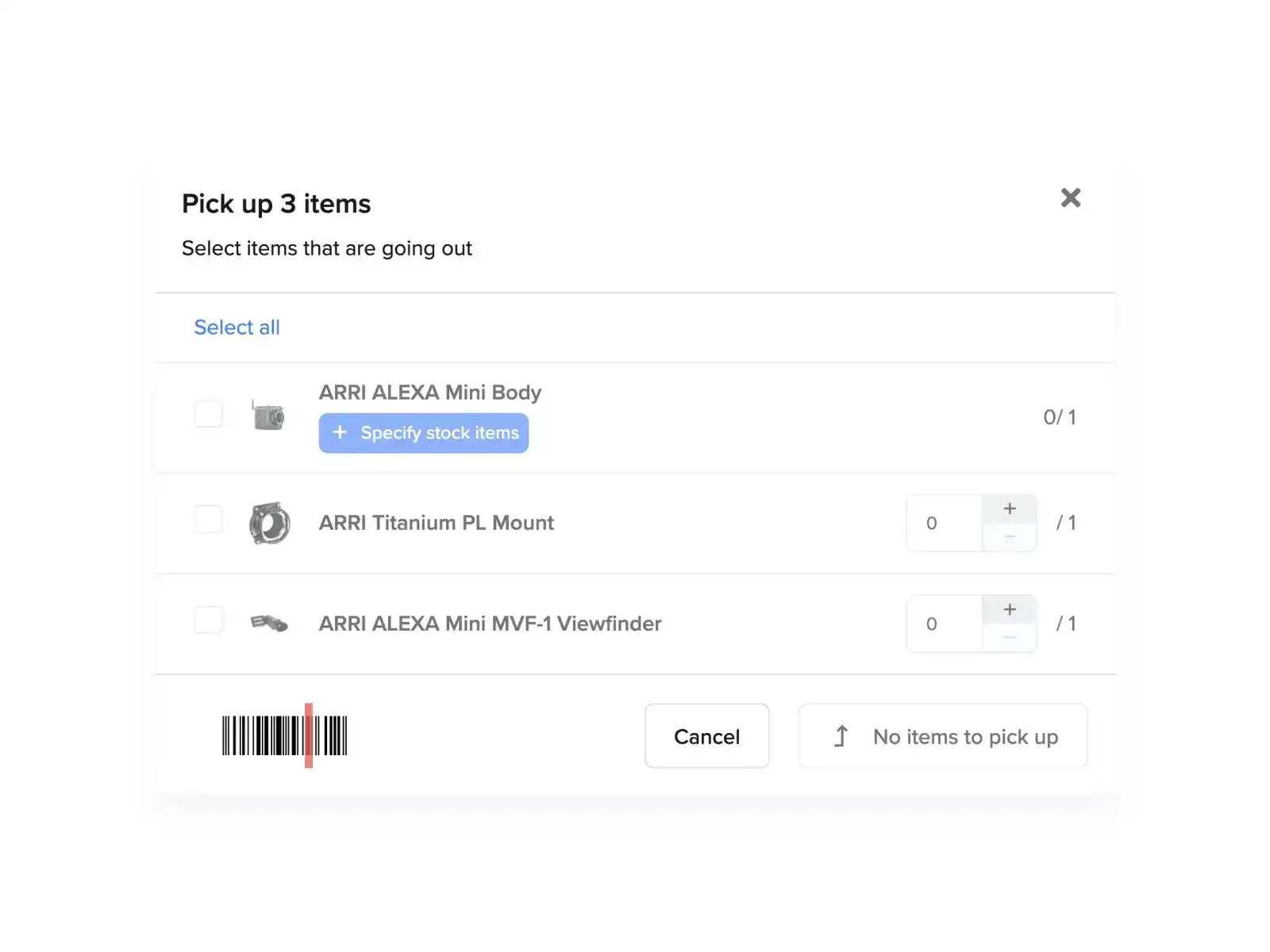Click the ARRI ALEXA Mini Body thumbnail

click(268, 416)
